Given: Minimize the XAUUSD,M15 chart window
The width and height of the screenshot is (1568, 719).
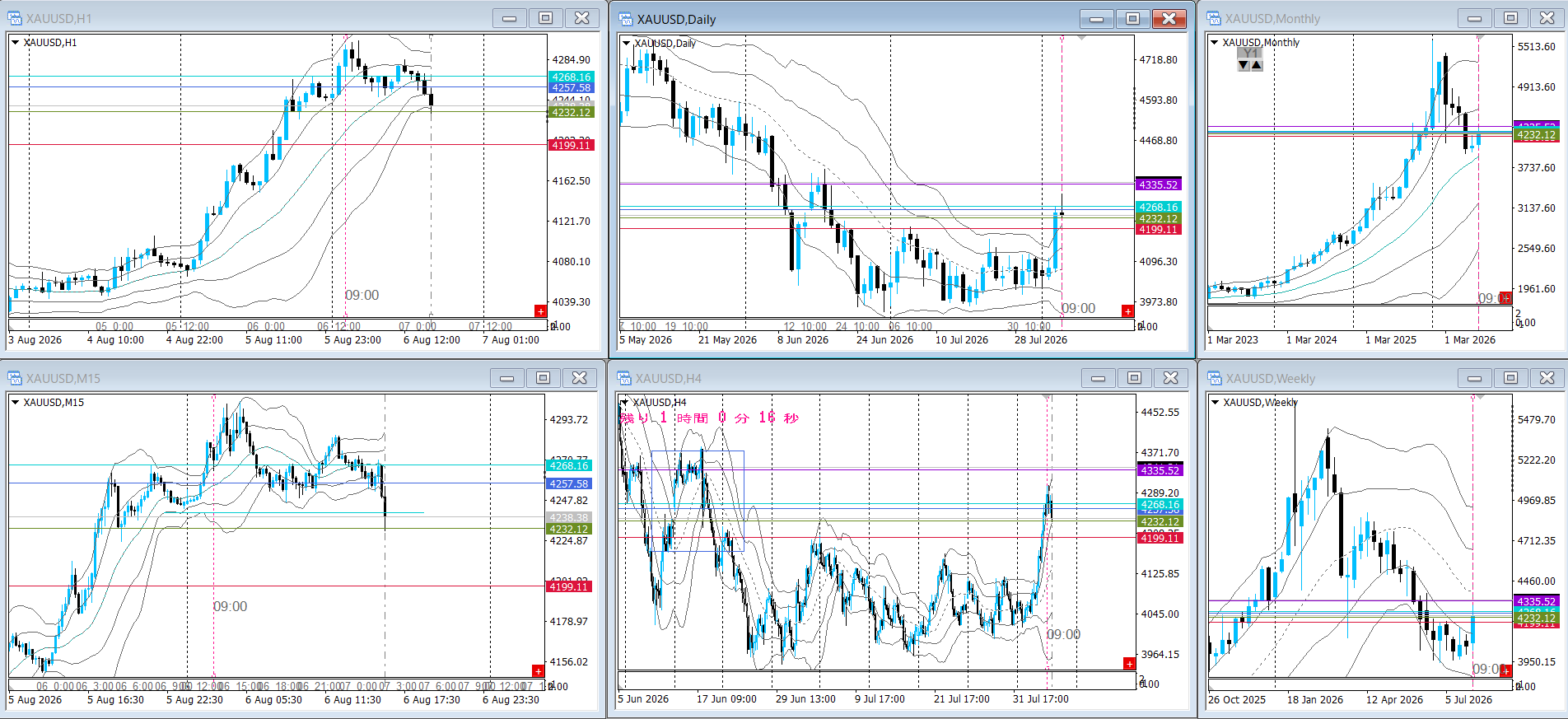Looking at the screenshot, I should click(507, 378).
